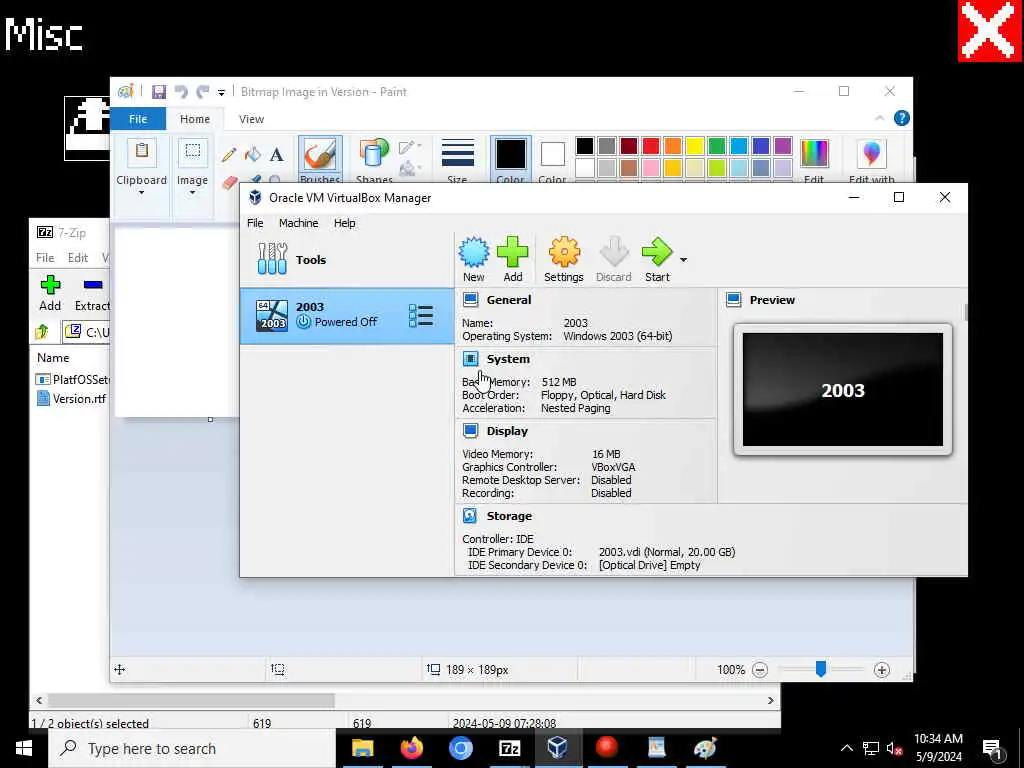Click the Preview panel header
The height and width of the screenshot is (768, 1024).
(772, 300)
